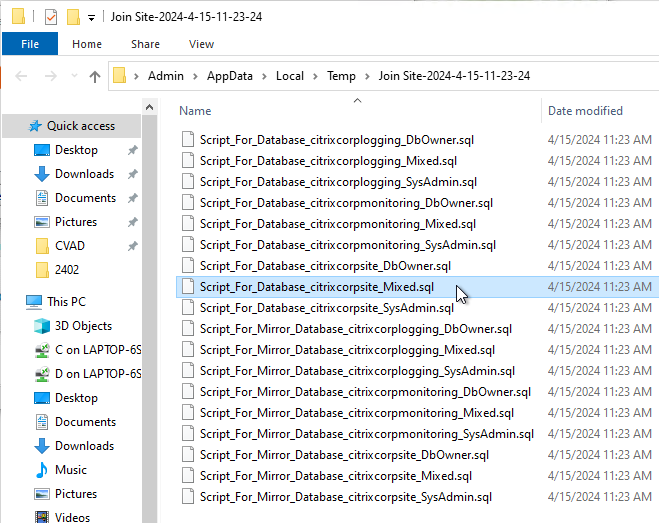The width and height of the screenshot is (659, 523).
Task: Expand the chevron after Admin in breadcrumb
Action: tap(195, 76)
